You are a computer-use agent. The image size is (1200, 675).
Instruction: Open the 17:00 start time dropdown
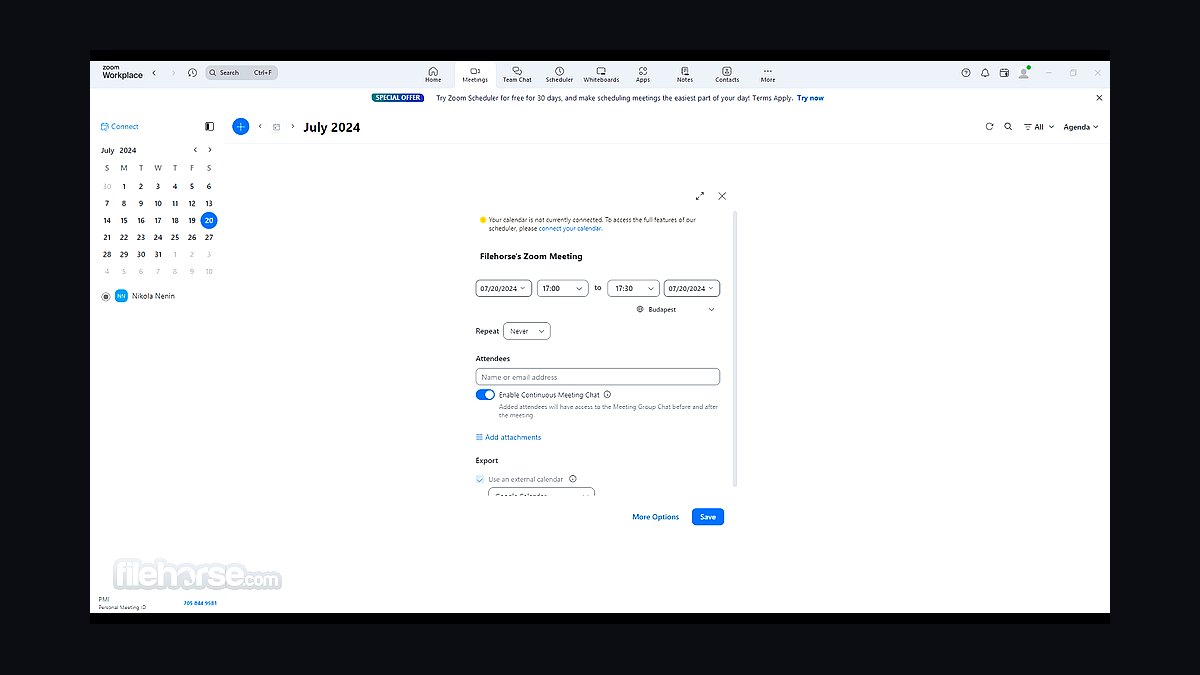click(x=562, y=288)
